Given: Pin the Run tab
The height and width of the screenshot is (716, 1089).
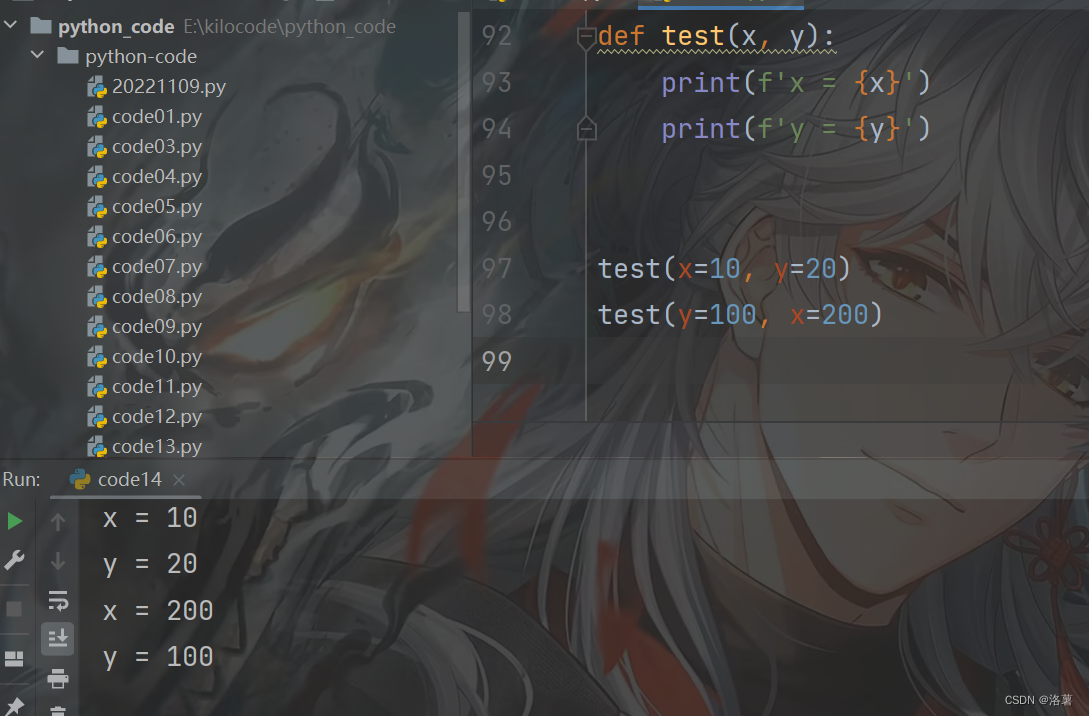Looking at the screenshot, I should point(14,707).
